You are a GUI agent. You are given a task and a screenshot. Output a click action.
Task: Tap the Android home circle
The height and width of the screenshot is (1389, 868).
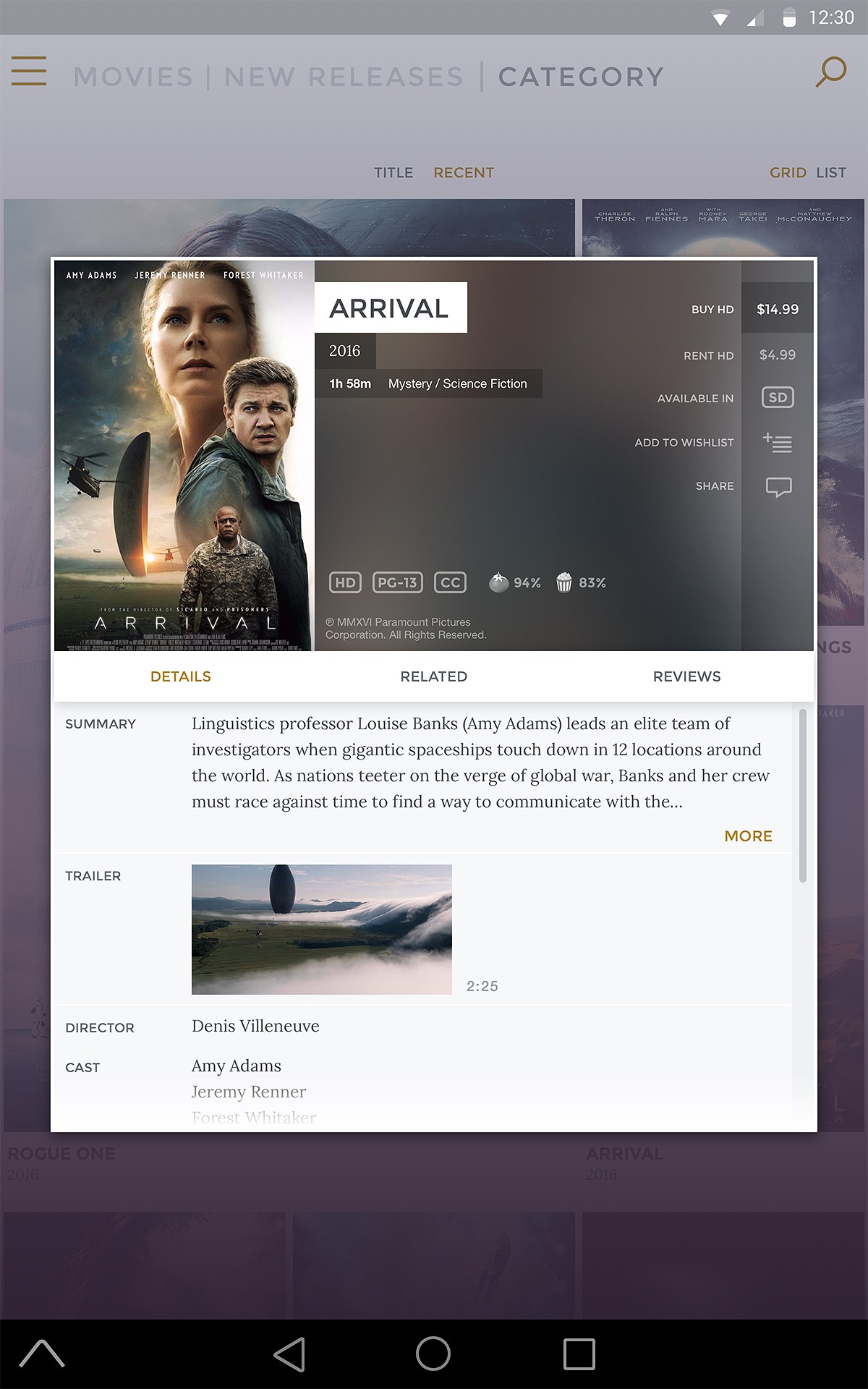point(433,1354)
